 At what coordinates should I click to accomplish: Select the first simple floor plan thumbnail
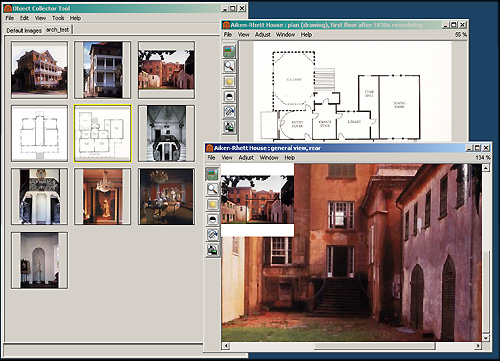pyautogui.click(x=39, y=133)
